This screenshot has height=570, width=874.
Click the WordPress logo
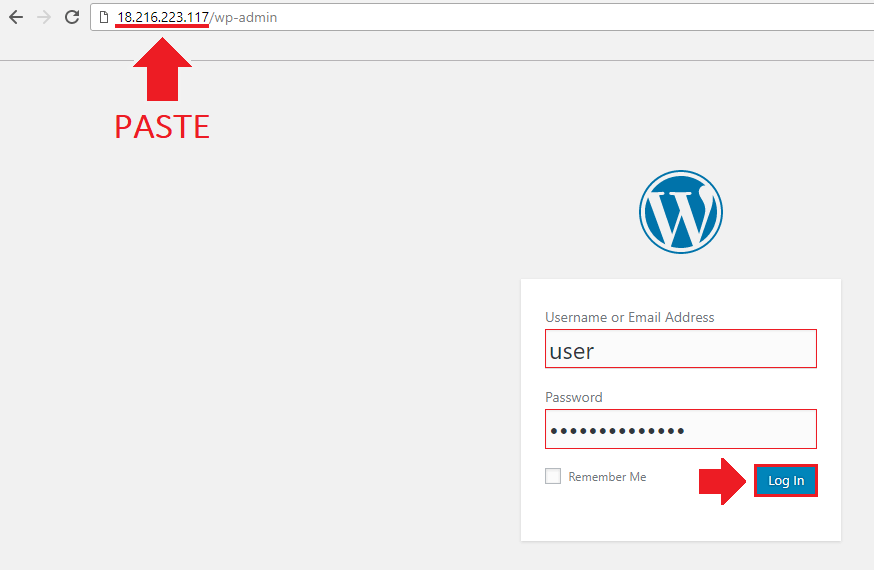(681, 212)
